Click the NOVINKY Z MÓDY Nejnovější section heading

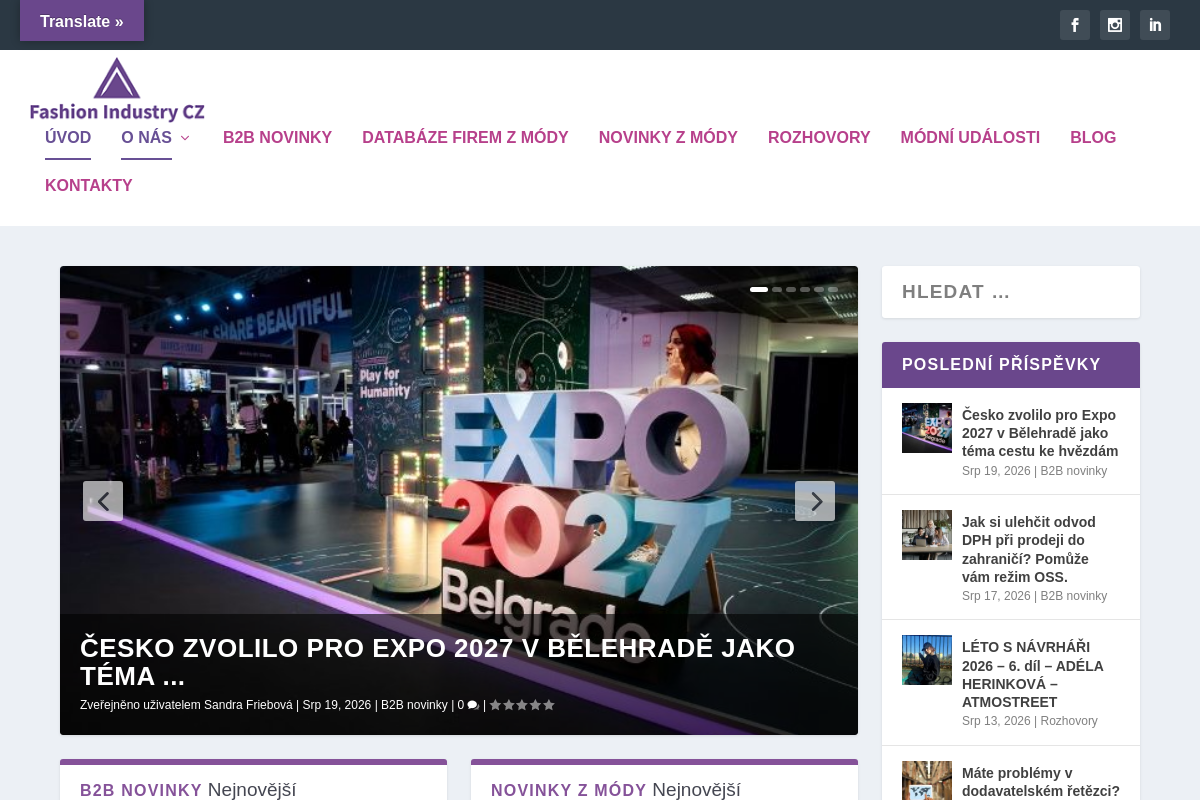[616, 790]
